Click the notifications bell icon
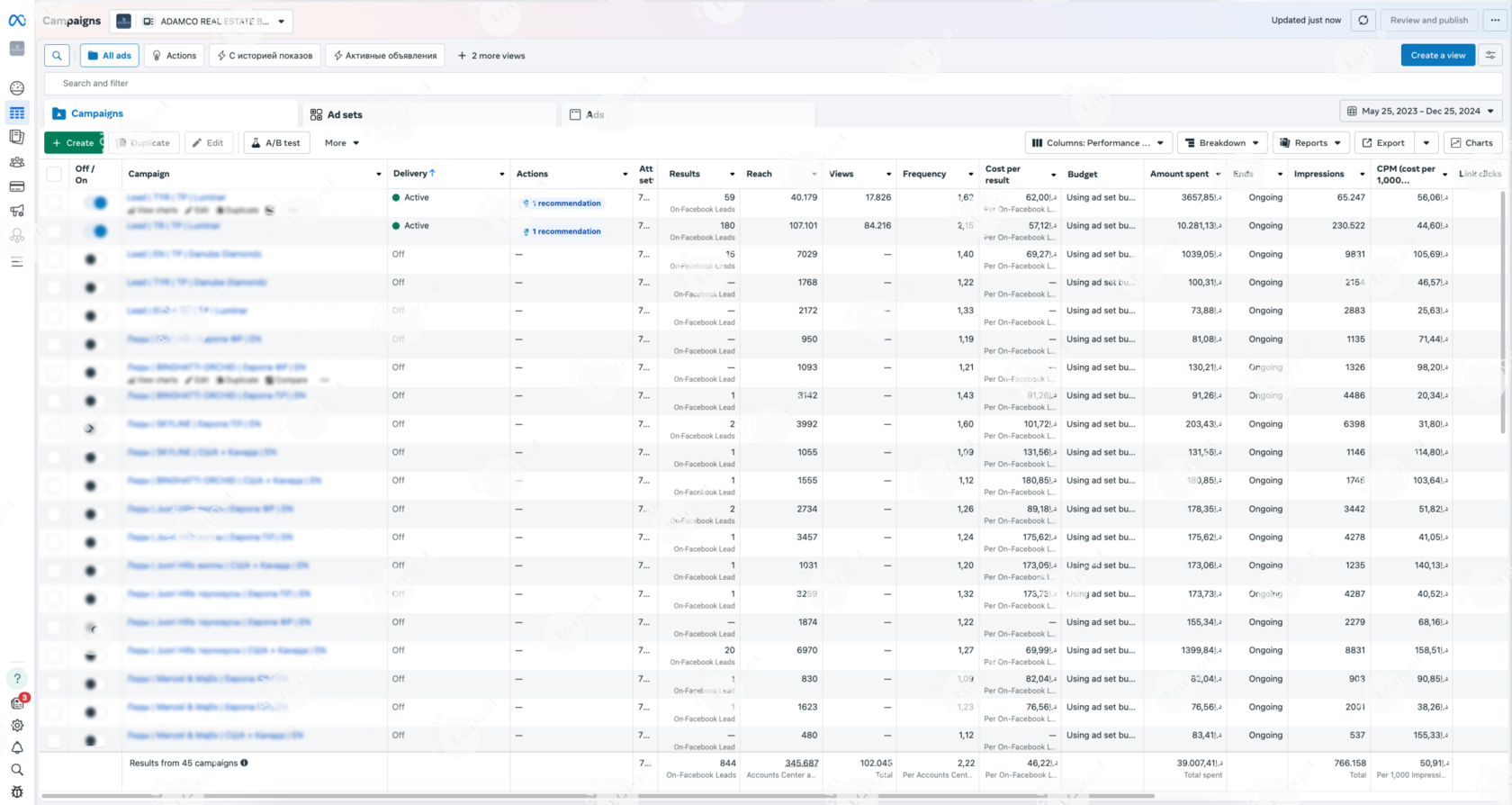Screen dimensions: 1512x805 17,748
